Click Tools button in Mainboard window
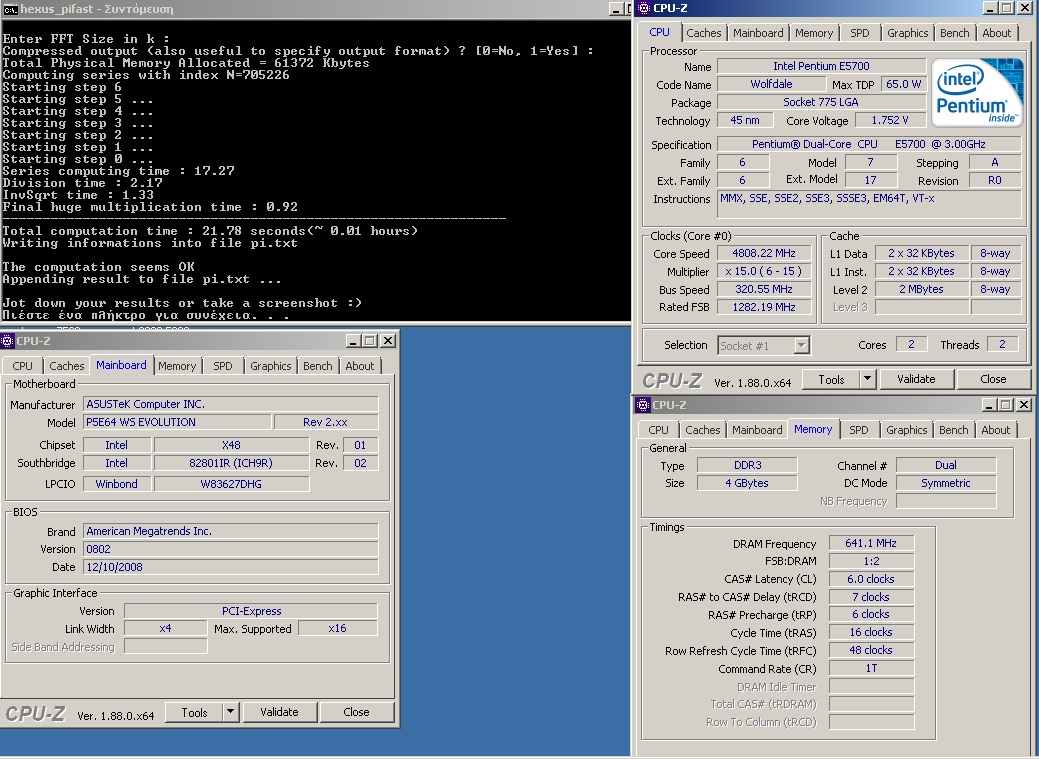 coord(194,712)
